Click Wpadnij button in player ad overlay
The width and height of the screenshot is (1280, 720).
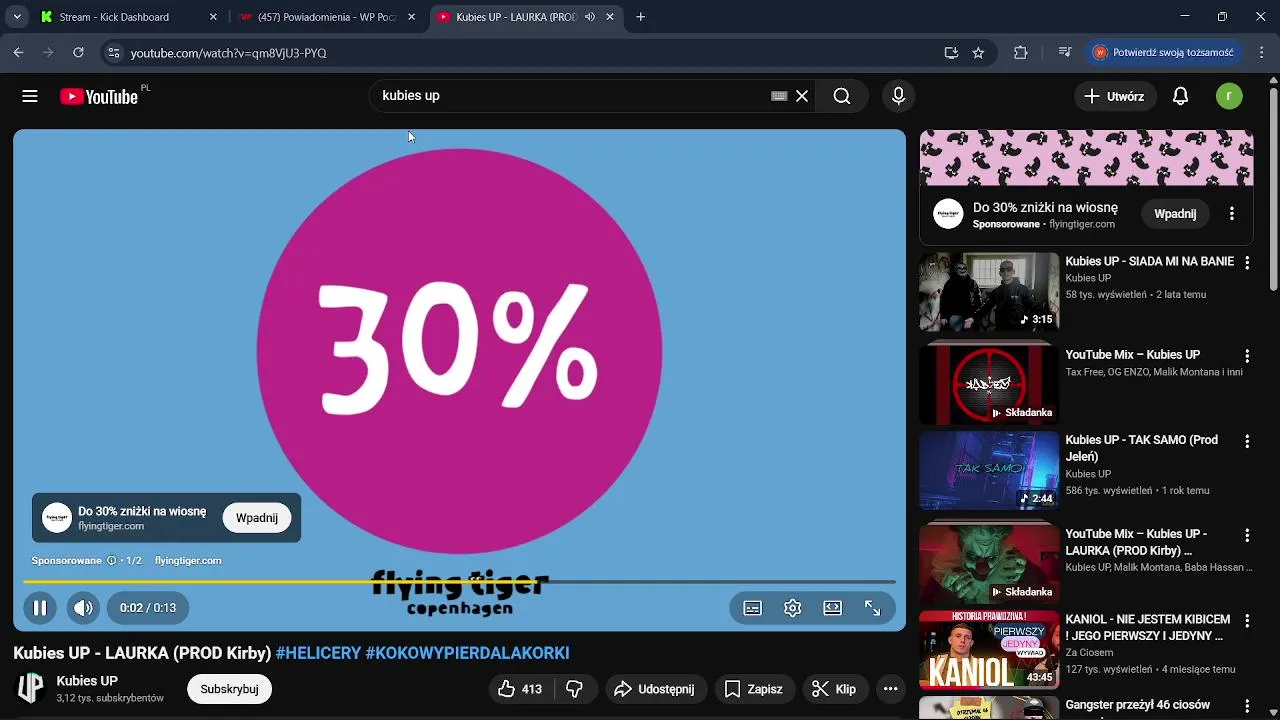(x=257, y=517)
